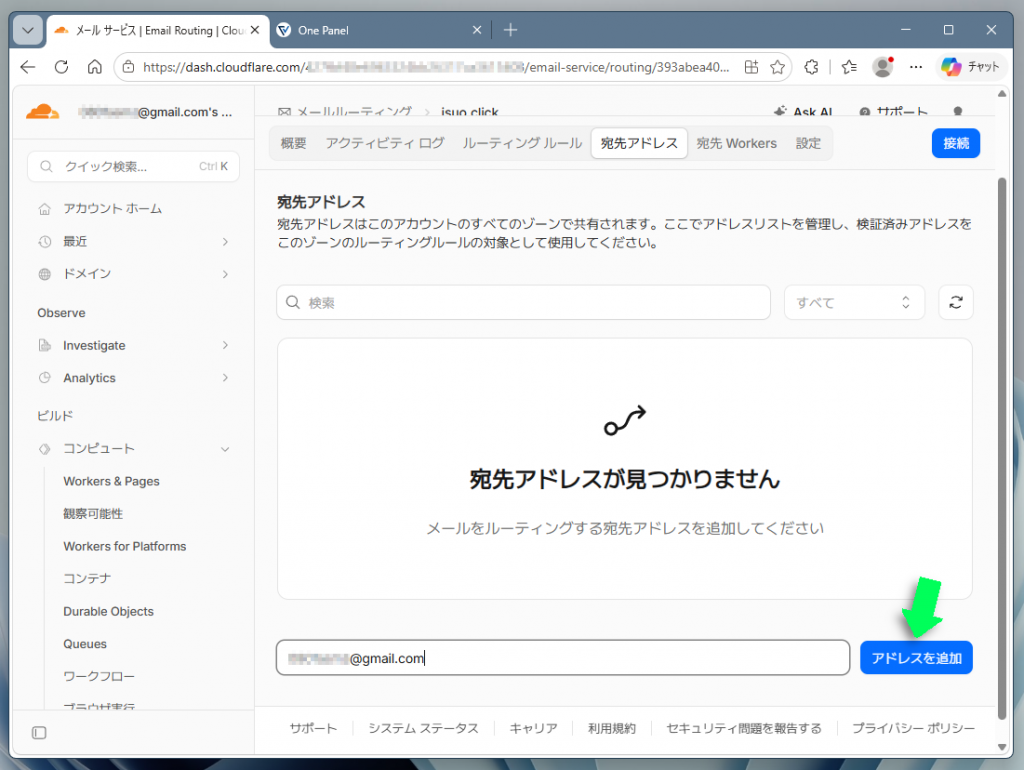1024x770 pixels.
Task: Click the Cloudflare logo in sidebar
Action: pyautogui.click(x=42, y=112)
